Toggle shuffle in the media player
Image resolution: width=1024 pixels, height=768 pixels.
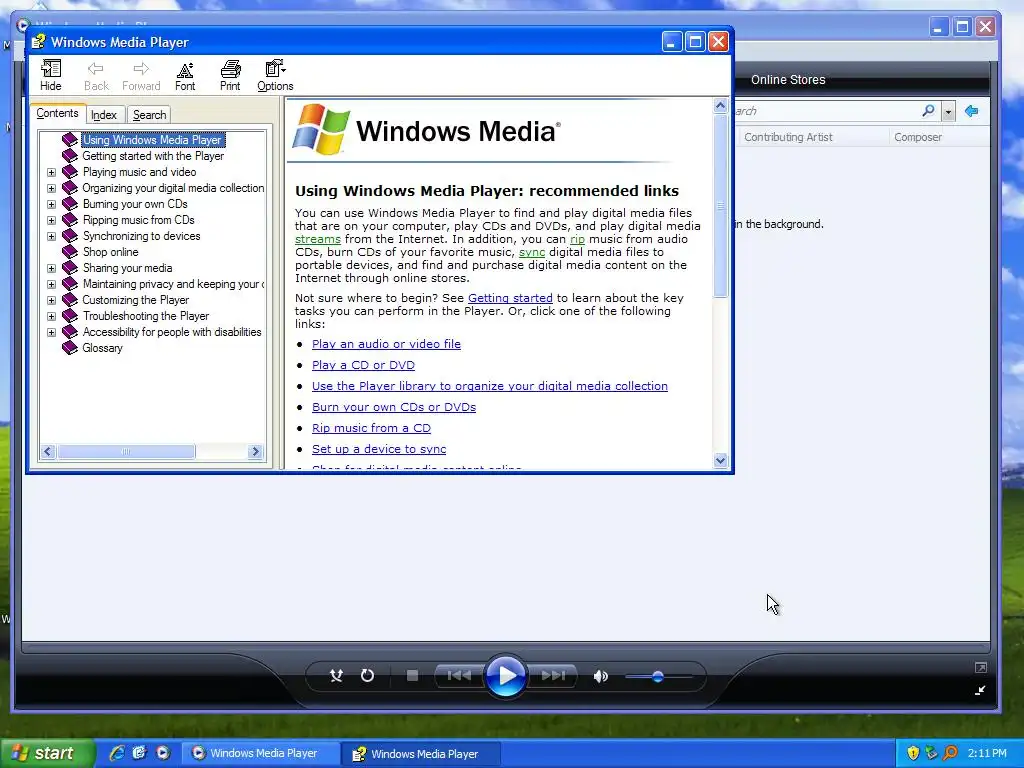[x=336, y=675]
